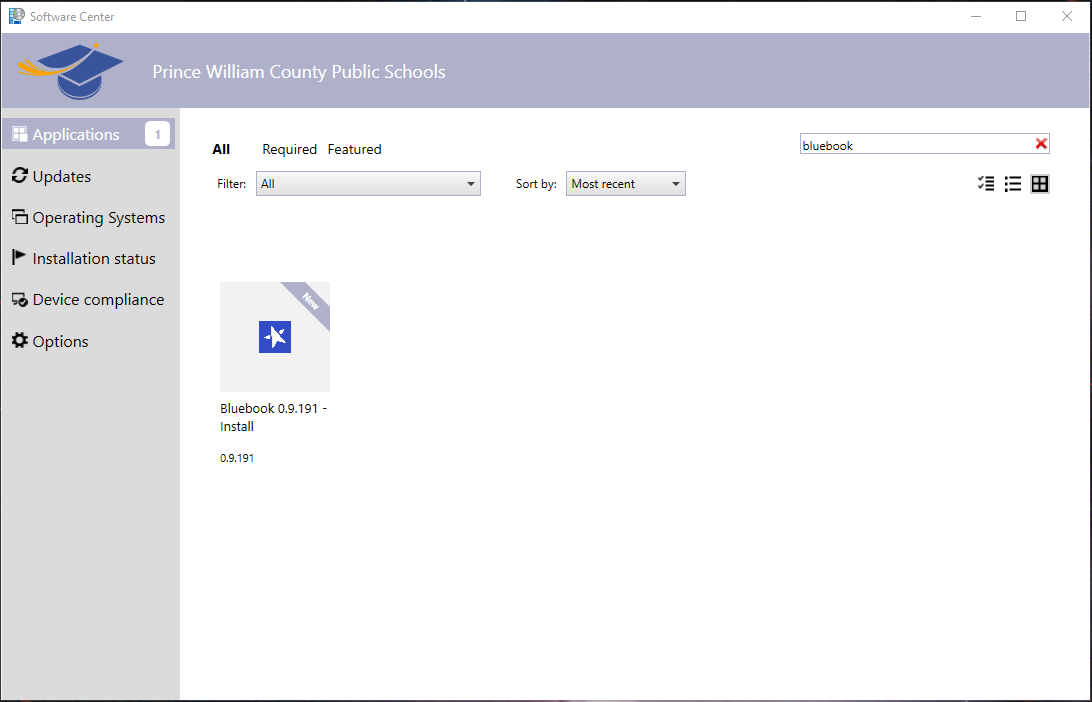Click the Device compliance check icon

click(x=20, y=299)
